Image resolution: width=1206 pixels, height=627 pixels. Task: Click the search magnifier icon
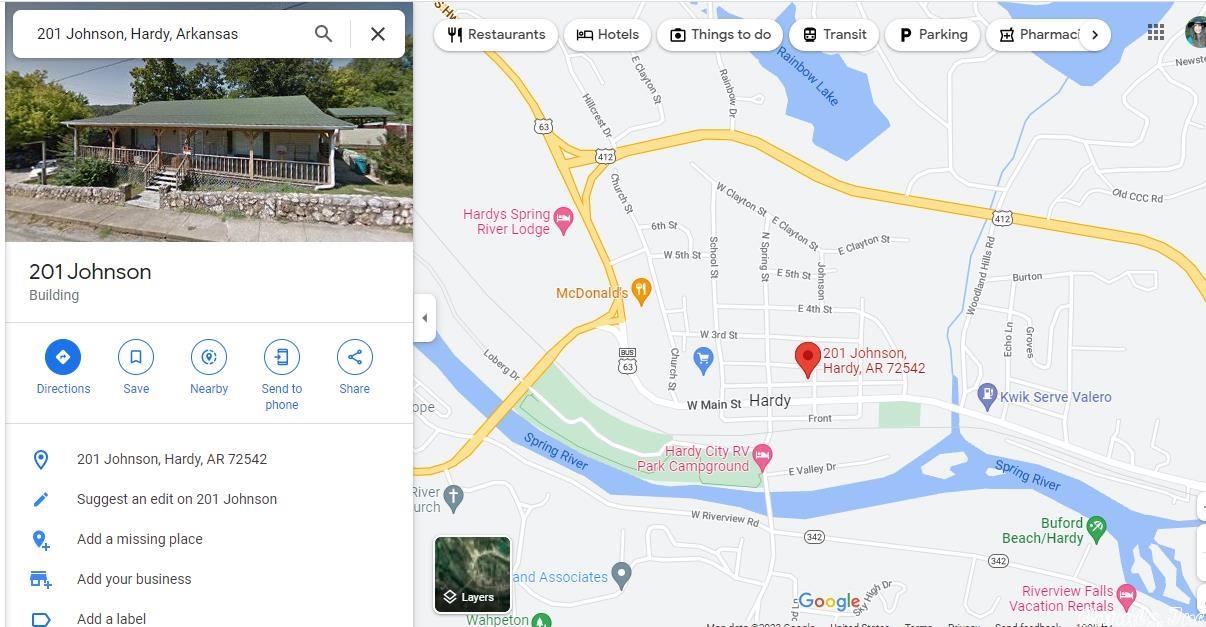click(323, 34)
